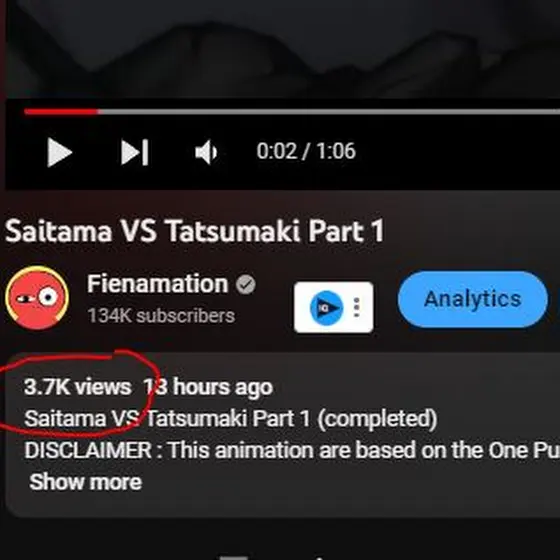Click the 13 hours ago upload time
This screenshot has width=560, height=560.
pyautogui.click(x=208, y=387)
